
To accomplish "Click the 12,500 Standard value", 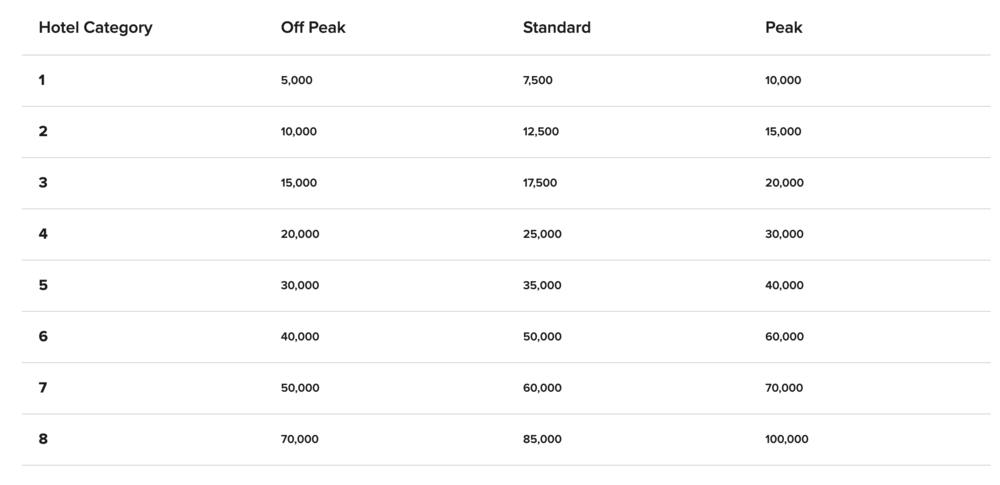I will tap(540, 131).
